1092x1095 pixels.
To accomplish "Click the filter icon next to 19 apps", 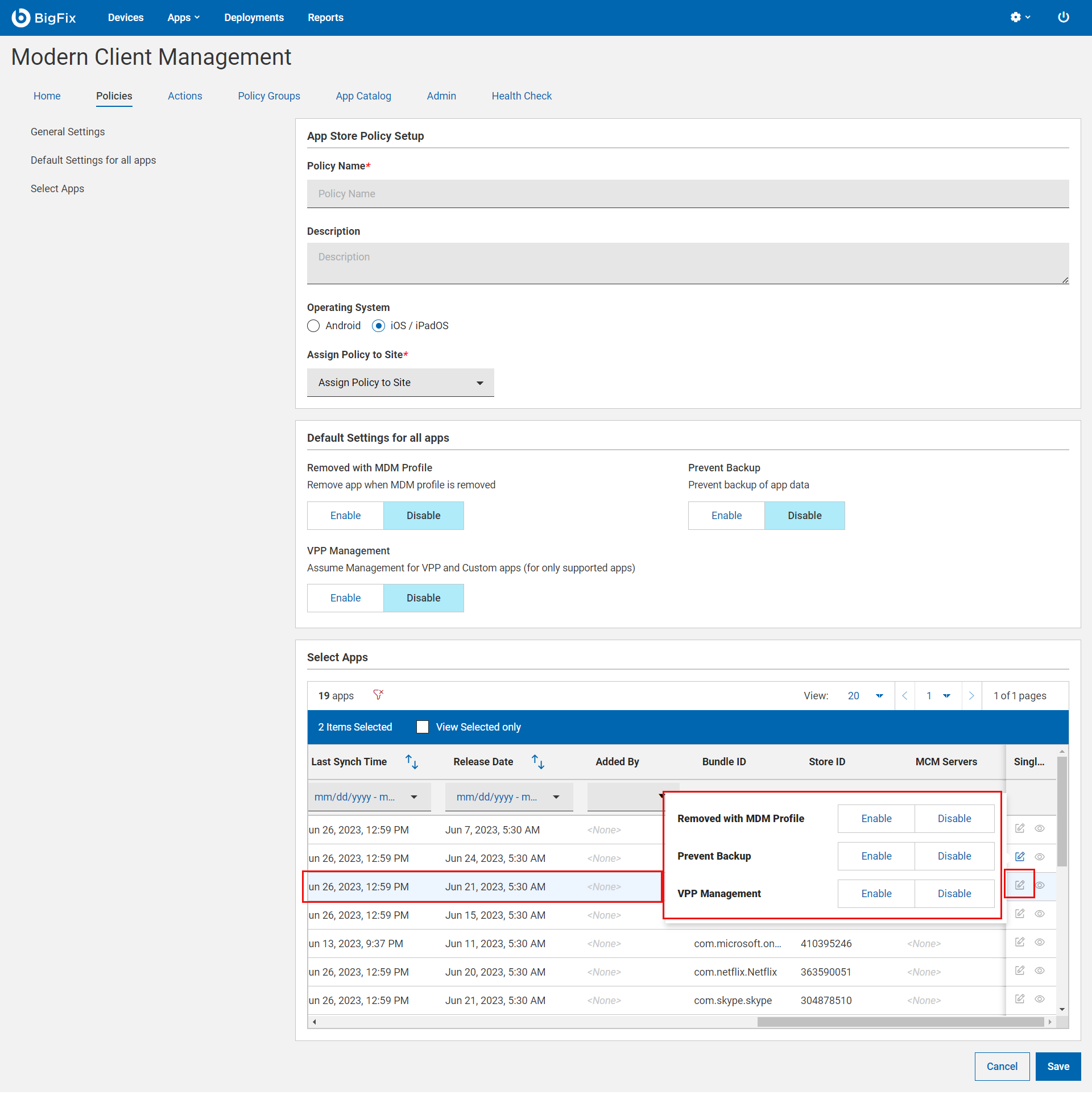I will [380, 695].
